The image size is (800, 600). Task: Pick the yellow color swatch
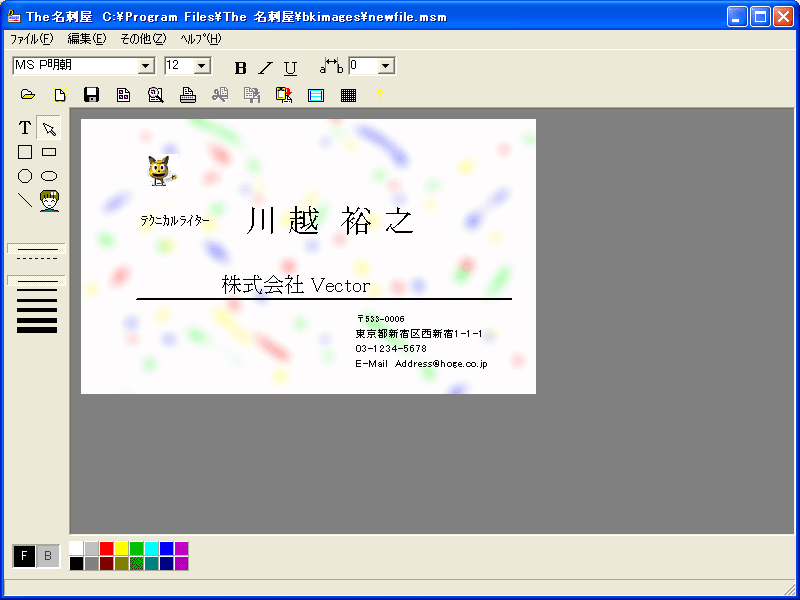[121, 548]
